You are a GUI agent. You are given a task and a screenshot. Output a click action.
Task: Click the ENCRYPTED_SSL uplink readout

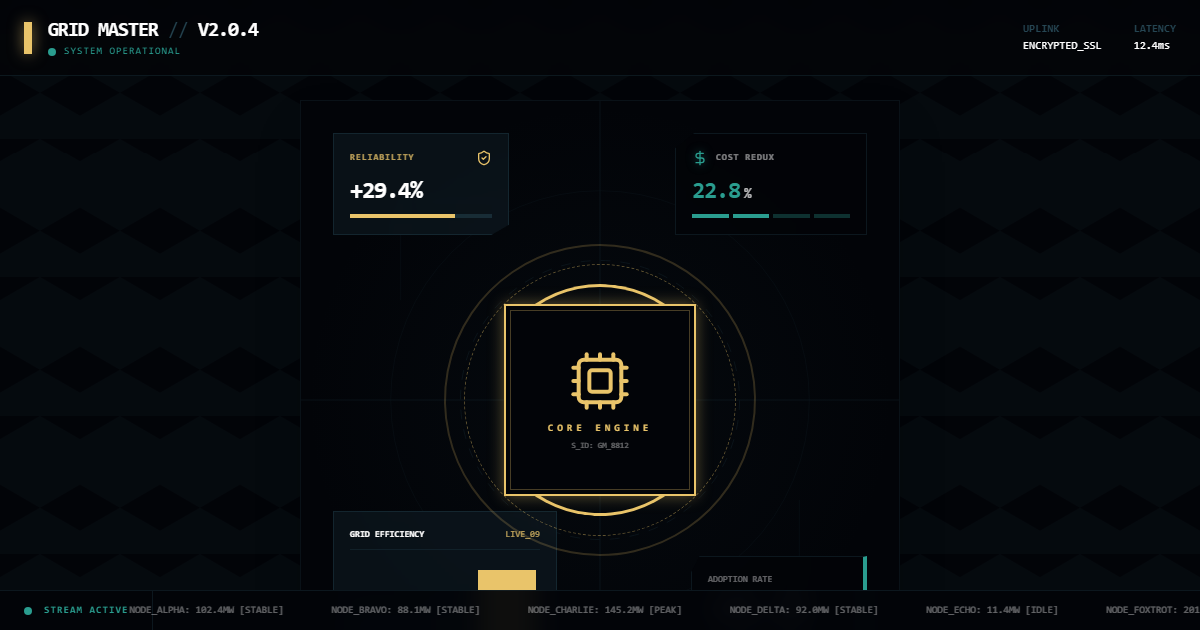(x=1062, y=45)
